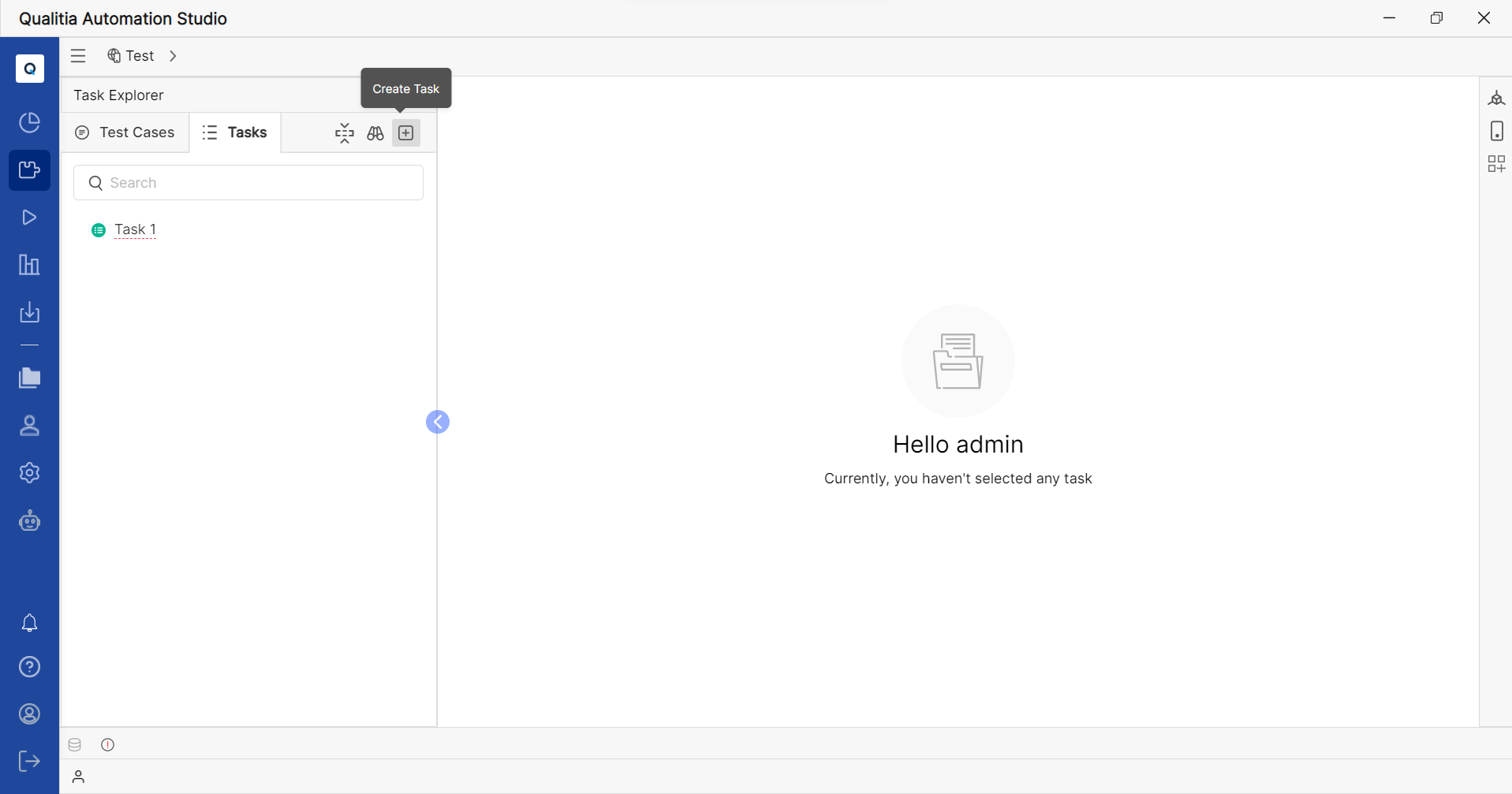The image size is (1512, 794).
Task: Click the Import/Download icon in the sidebar
Action: [29, 313]
